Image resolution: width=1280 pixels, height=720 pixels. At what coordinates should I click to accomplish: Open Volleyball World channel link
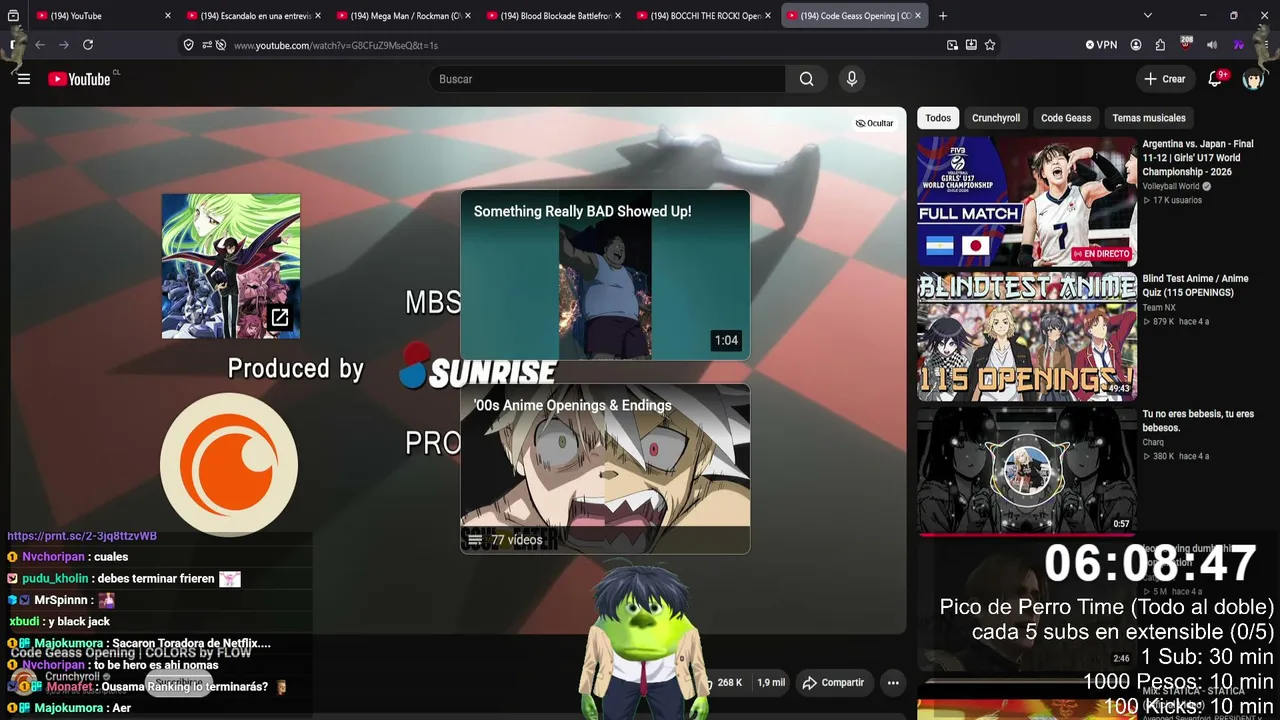[1171, 186]
